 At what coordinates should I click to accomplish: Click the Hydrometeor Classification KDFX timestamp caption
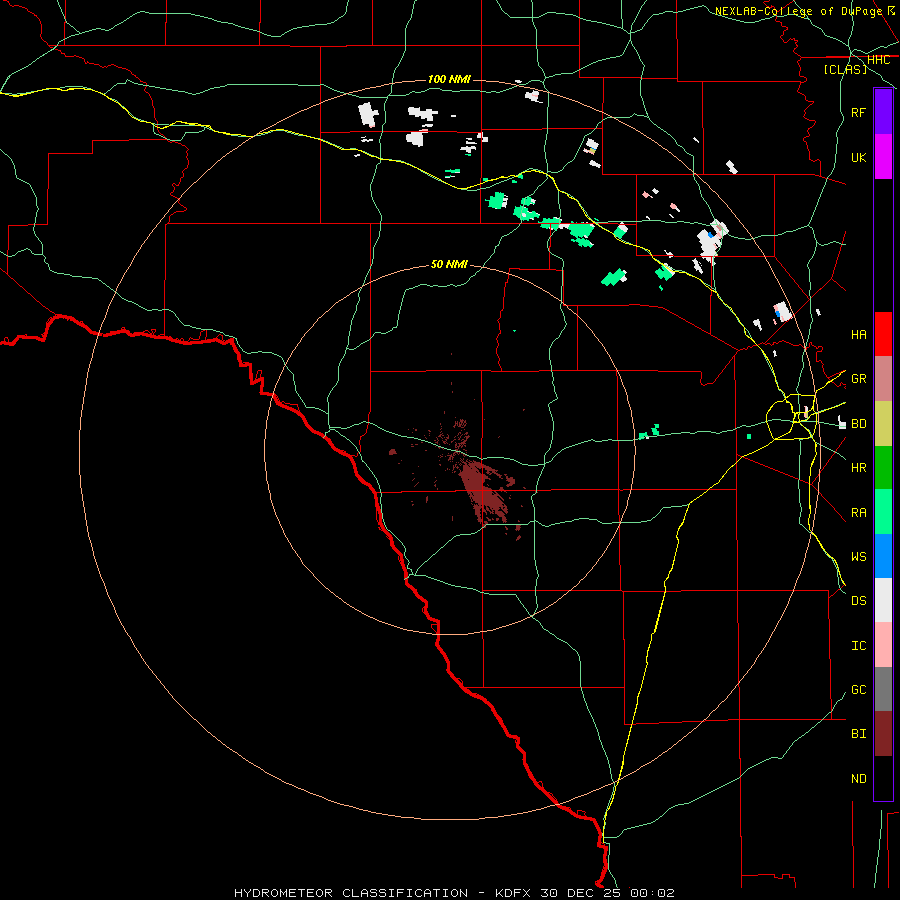point(454,893)
